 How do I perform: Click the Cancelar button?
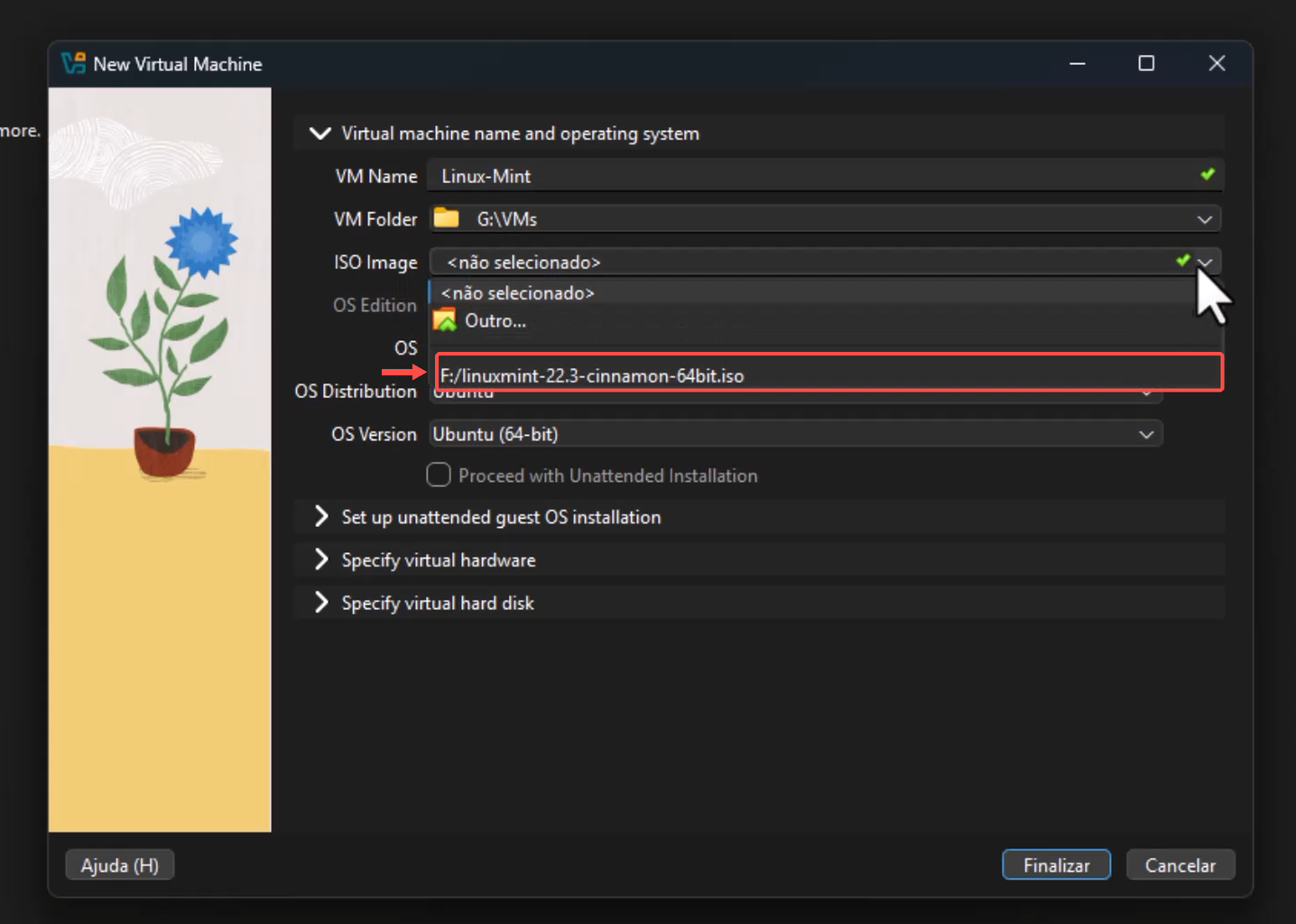point(1180,864)
